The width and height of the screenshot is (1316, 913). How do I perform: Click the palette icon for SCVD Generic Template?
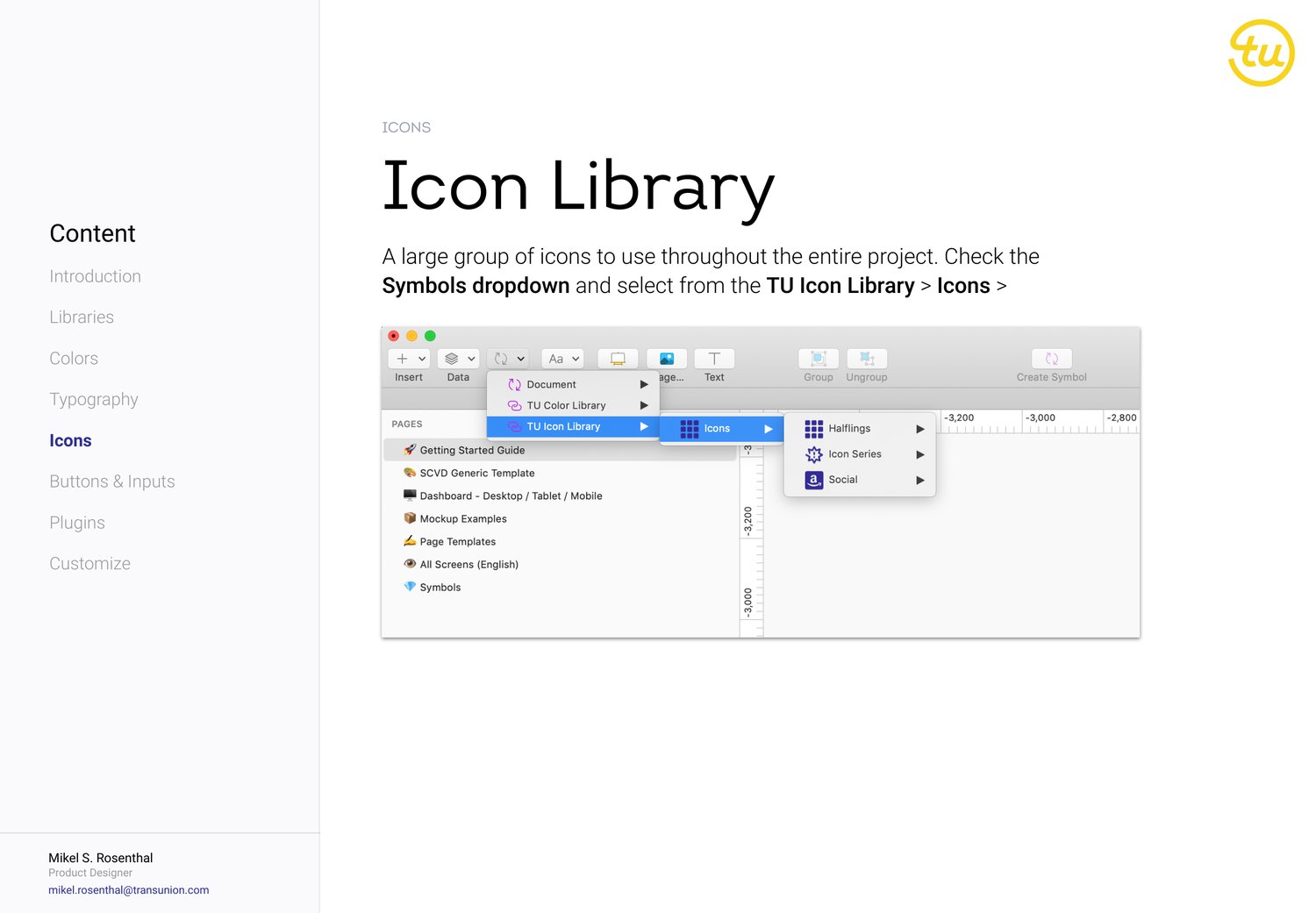coord(410,473)
